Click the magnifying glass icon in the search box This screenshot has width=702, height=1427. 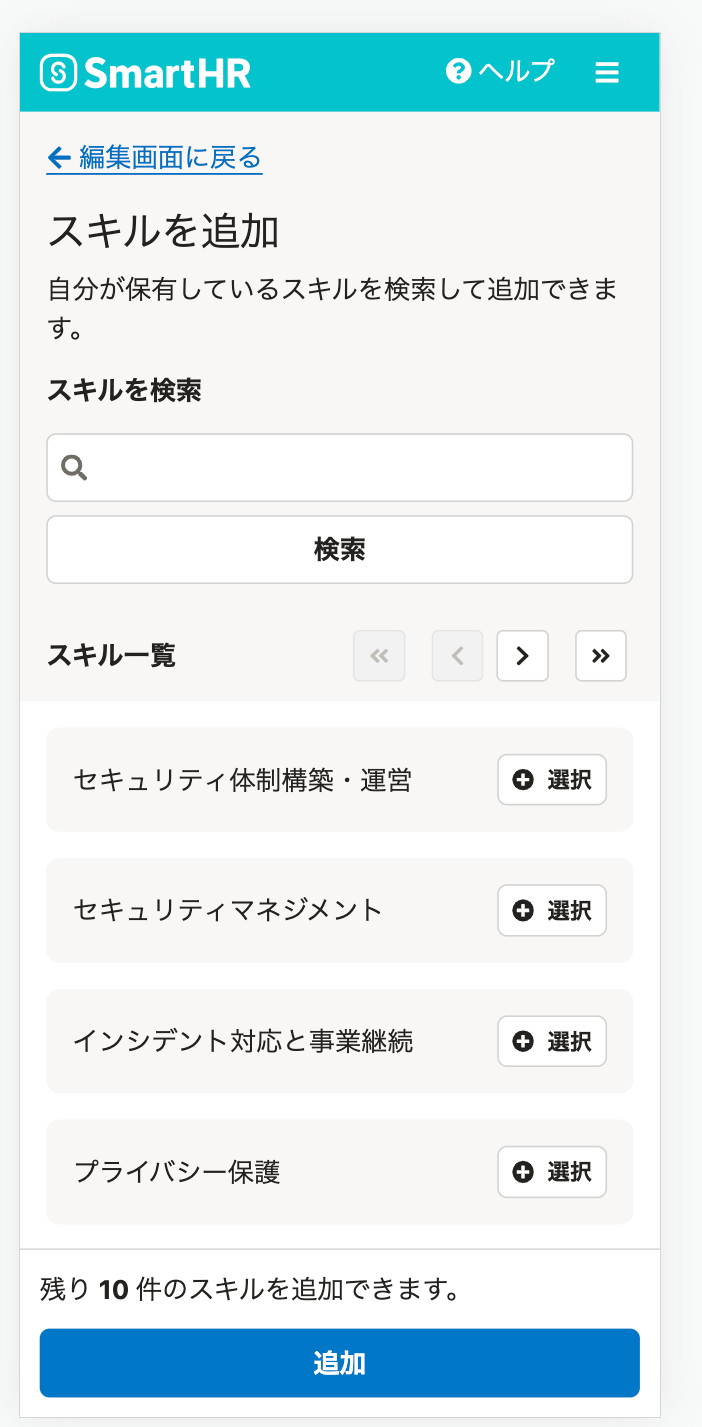coord(74,467)
